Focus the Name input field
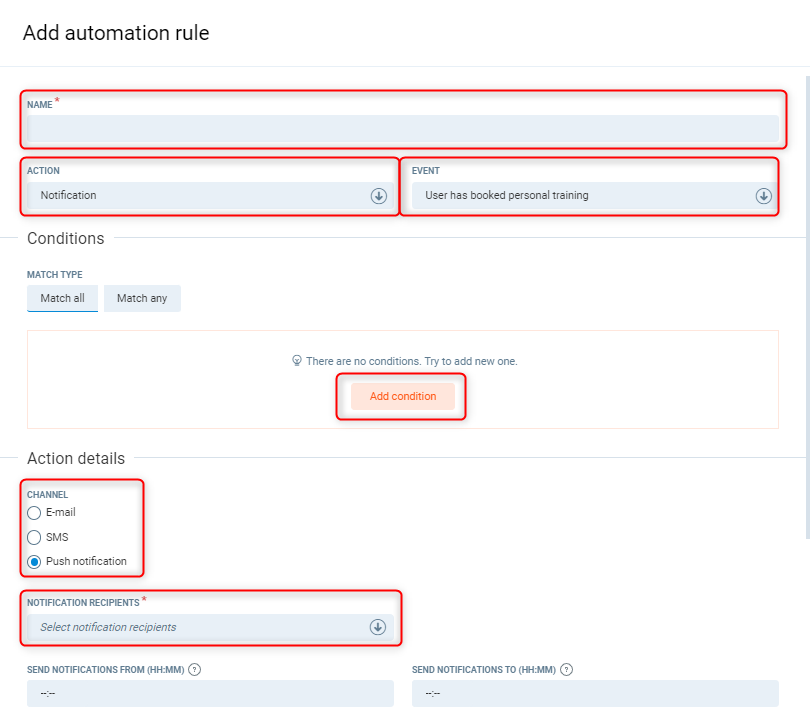Image resolution: width=810 pixels, height=716 pixels. [402, 128]
